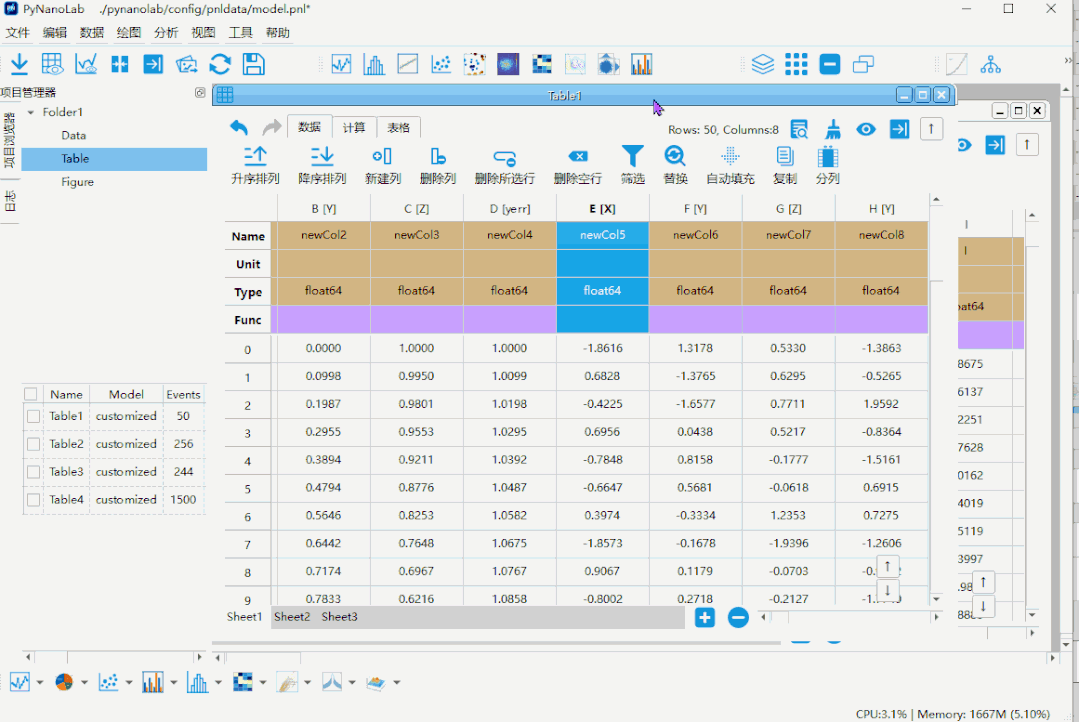Click the grouped bar chart icon in top toolbar

pyautogui.click(x=641, y=65)
